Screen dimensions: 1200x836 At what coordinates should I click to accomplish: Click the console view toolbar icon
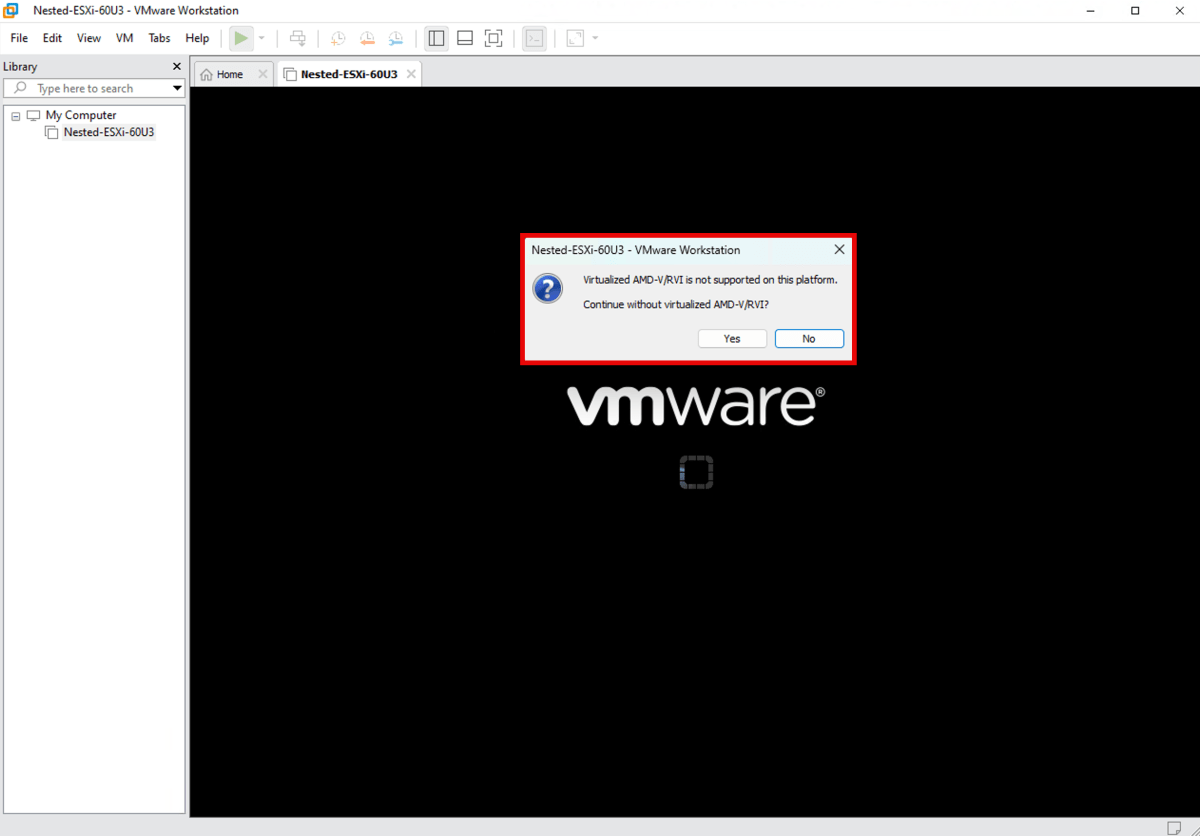click(535, 38)
